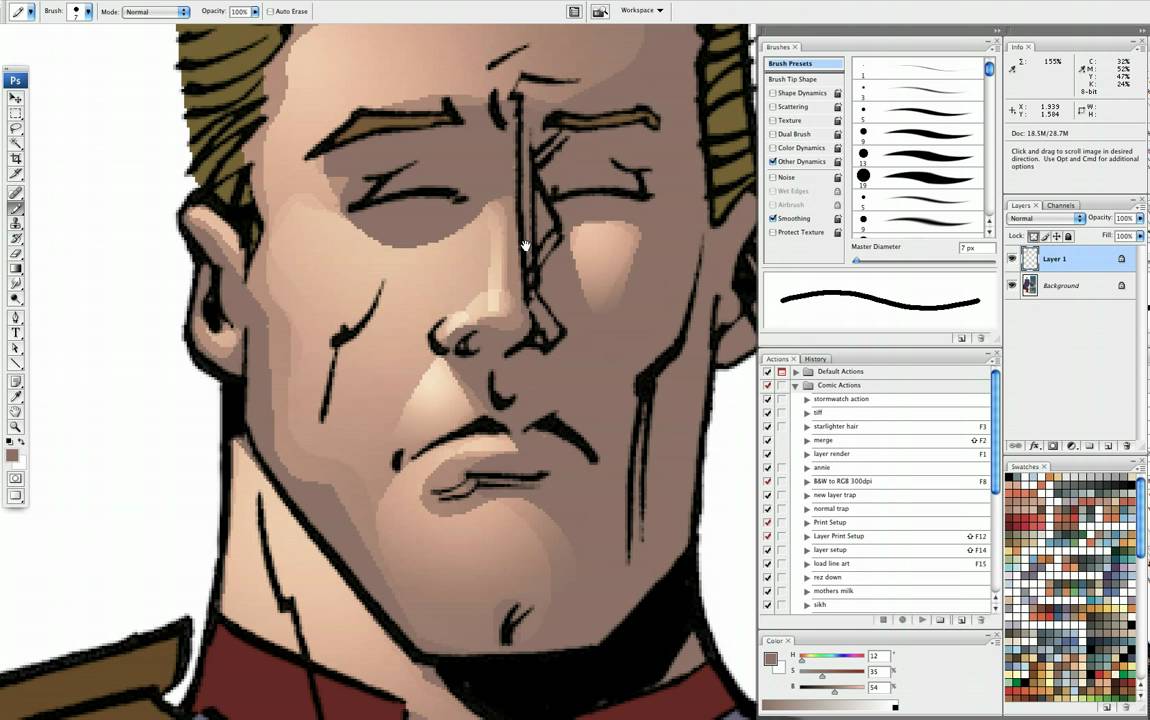Adjust the Master Diameter slider
Screen dimensions: 1150x720
pyautogui.click(x=857, y=261)
